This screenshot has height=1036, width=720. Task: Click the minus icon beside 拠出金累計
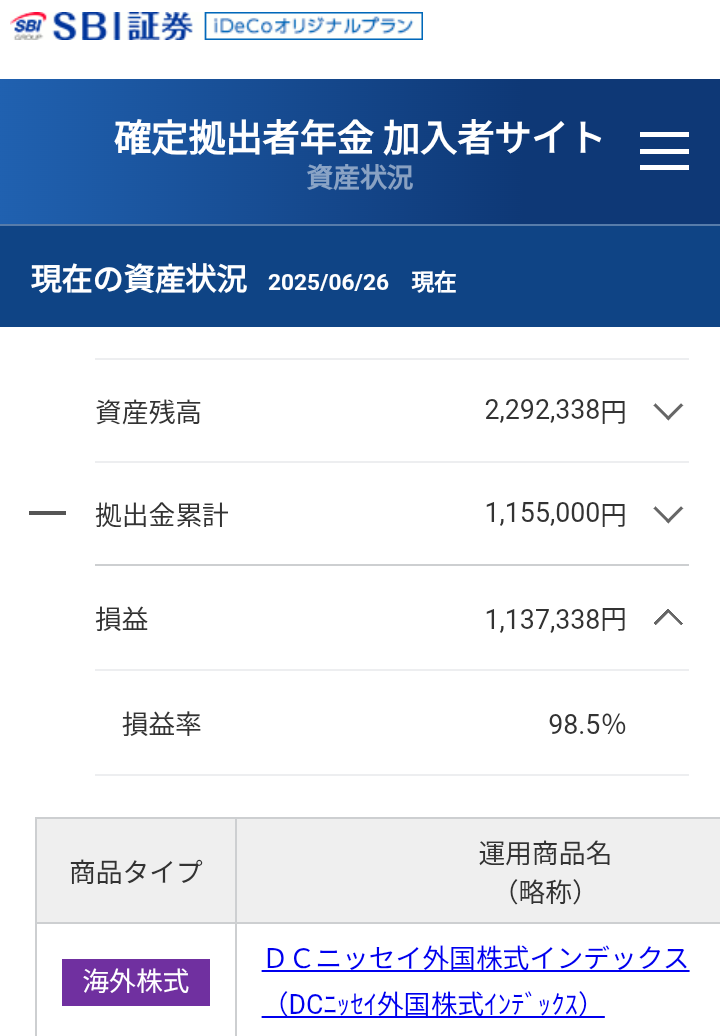click(x=47, y=514)
